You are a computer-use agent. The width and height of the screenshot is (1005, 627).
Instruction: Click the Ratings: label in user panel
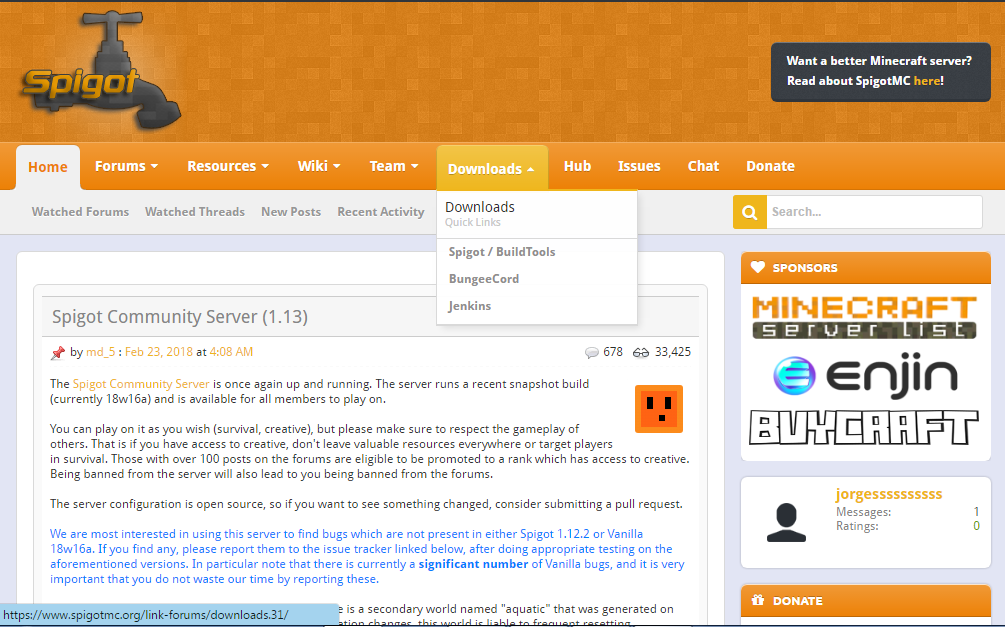(857, 526)
